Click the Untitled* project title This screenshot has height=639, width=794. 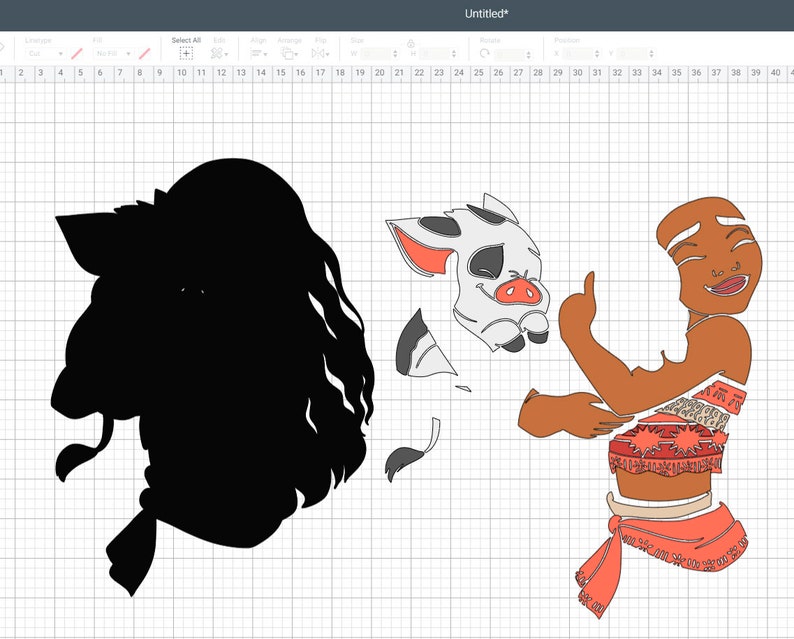[487, 14]
